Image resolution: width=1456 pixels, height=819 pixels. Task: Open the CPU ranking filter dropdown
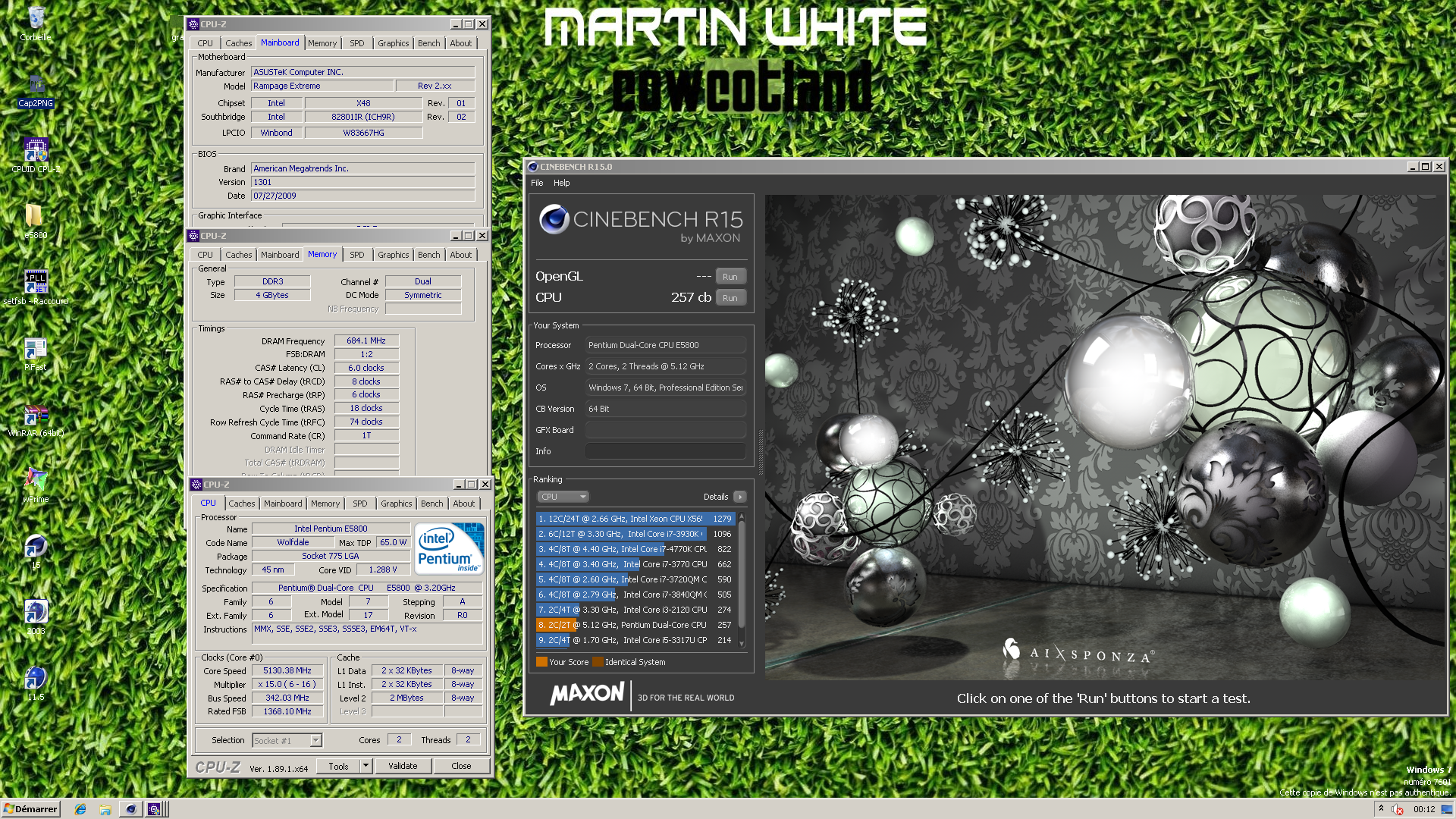(x=563, y=497)
